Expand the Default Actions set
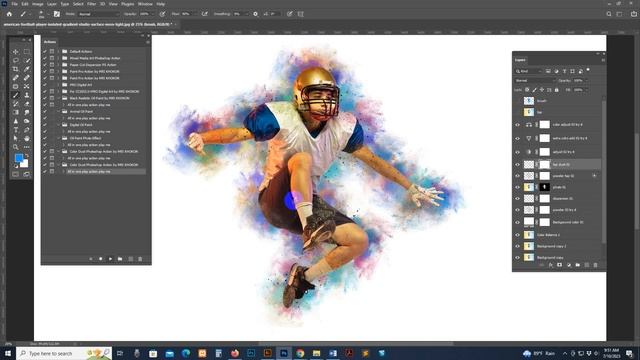This screenshot has width=640, height=360. (x=59, y=51)
